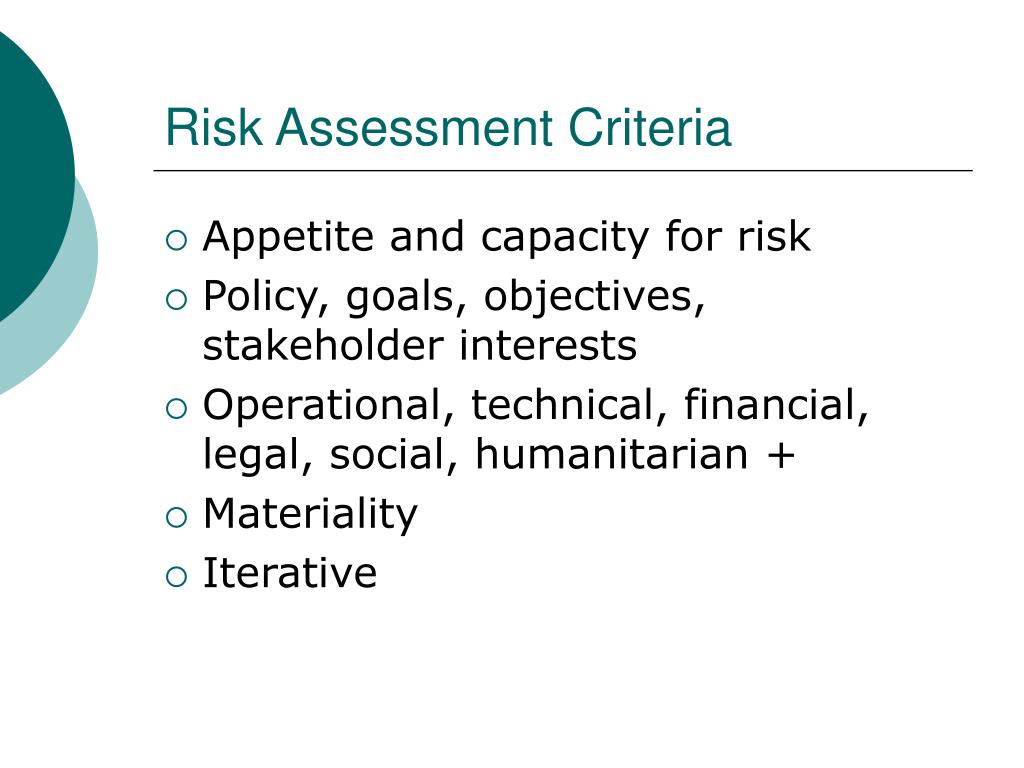
Task: Click the word 'Risk' in the slide title
Action: click(x=214, y=127)
